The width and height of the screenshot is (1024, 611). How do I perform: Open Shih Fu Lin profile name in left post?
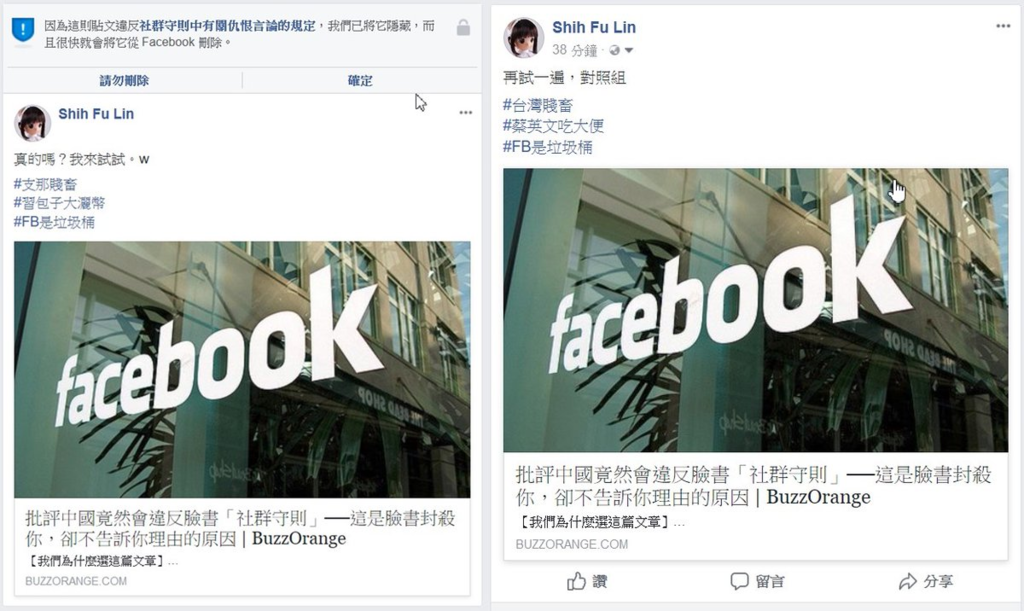click(x=96, y=114)
